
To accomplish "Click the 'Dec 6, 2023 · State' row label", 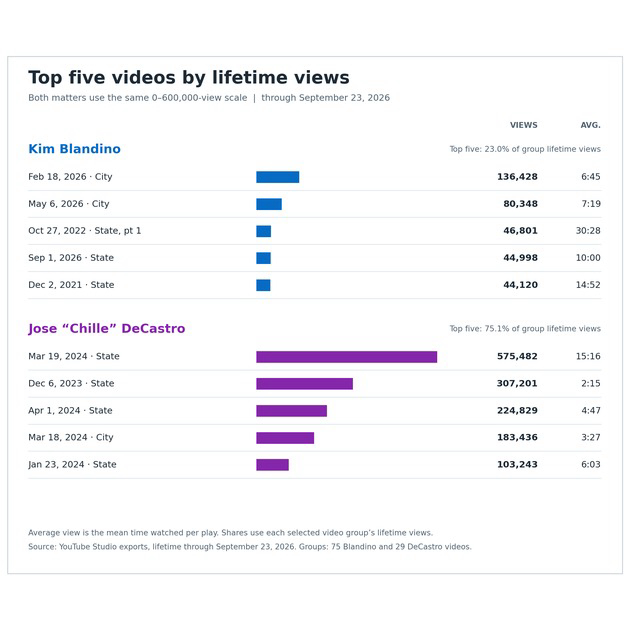I will coord(71,383).
